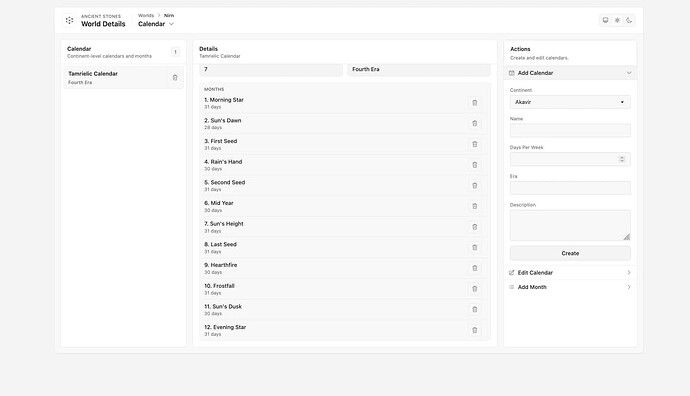Select the 1. Morning Star row
This screenshot has width=690, height=396.
[345, 103]
